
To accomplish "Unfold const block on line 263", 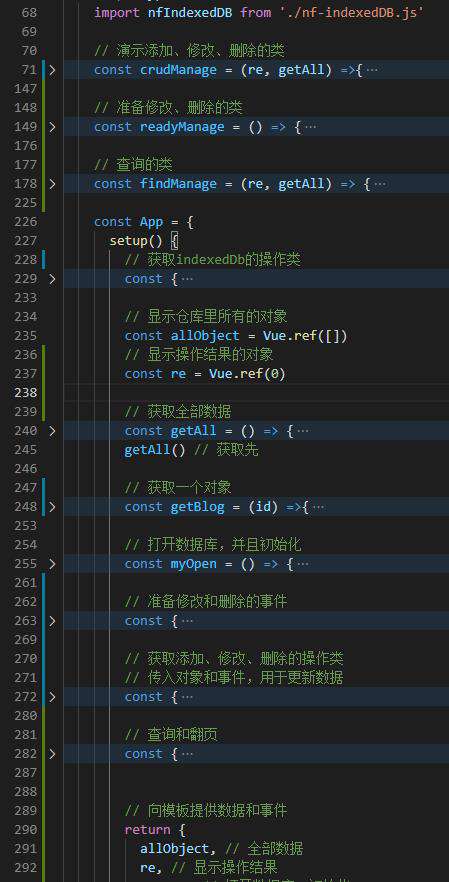I will pos(52,621).
